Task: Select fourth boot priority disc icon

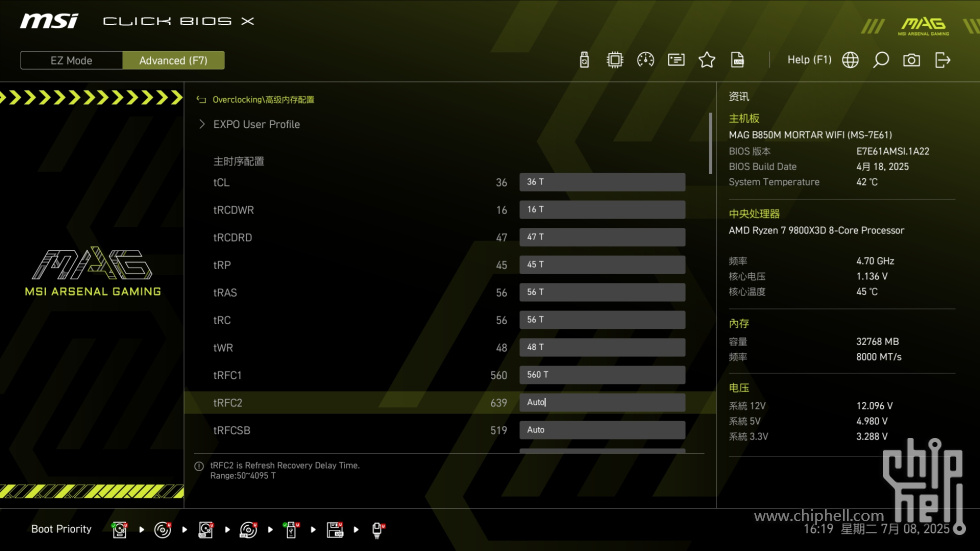Action: (248, 530)
